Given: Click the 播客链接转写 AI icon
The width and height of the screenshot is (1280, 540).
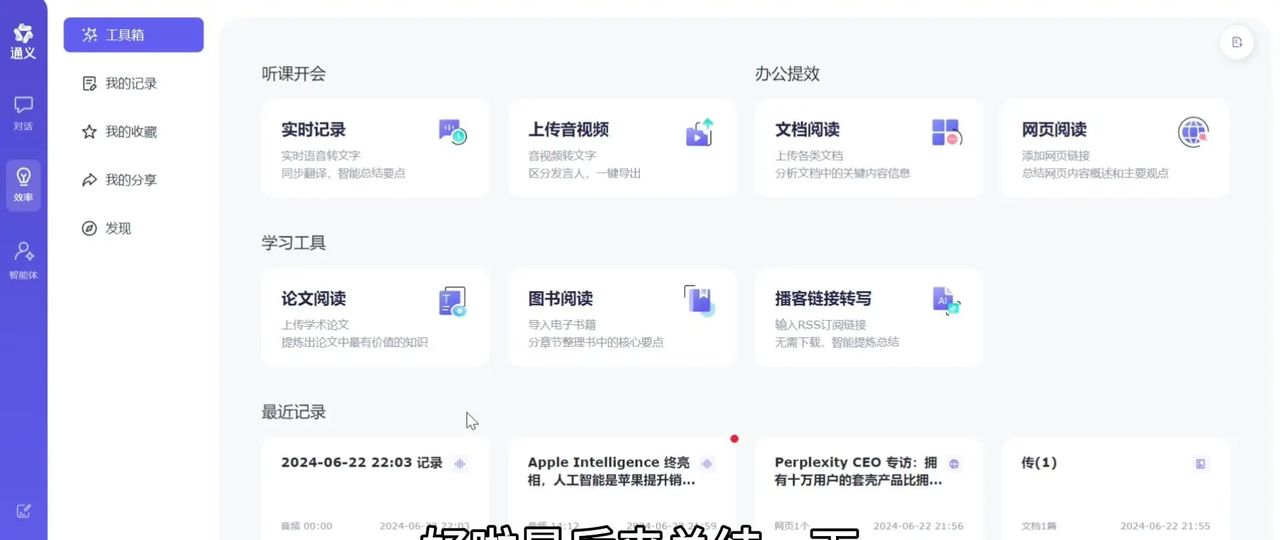Looking at the screenshot, I should (946, 300).
